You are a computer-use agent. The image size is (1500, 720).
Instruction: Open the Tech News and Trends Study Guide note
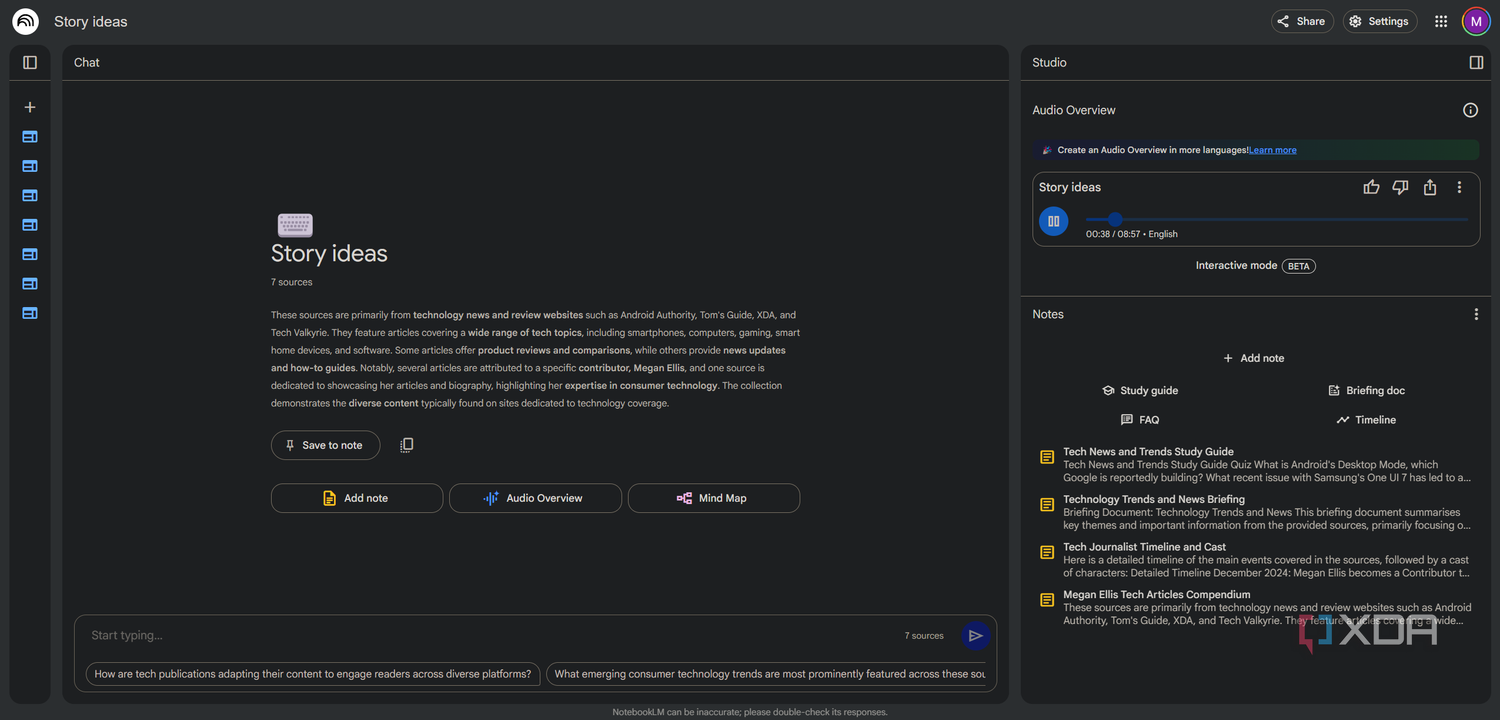tap(1255, 464)
